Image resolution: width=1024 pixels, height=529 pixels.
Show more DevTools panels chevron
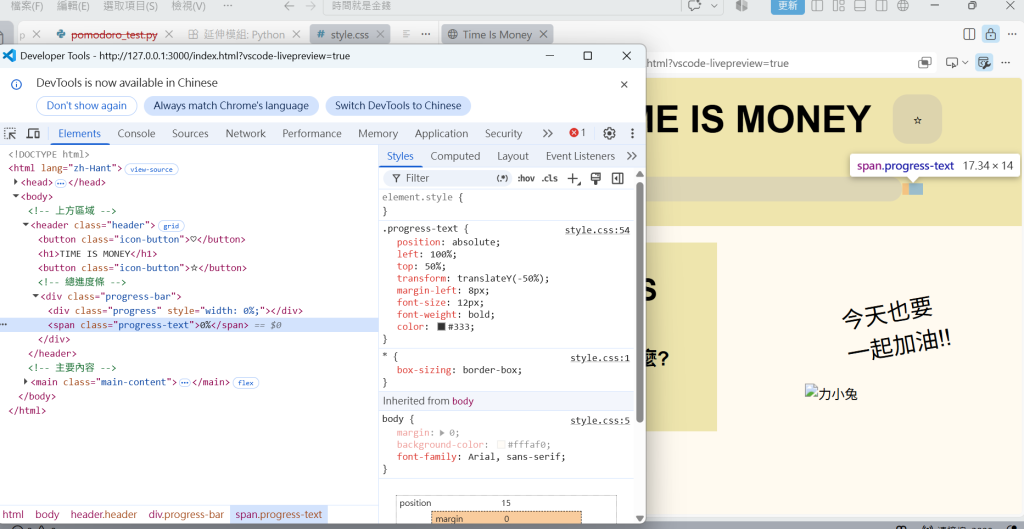[547, 133]
